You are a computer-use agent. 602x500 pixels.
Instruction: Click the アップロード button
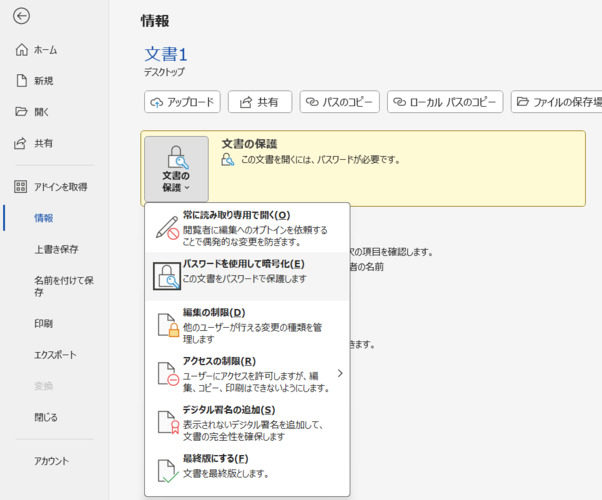pyautogui.click(x=182, y=102)
